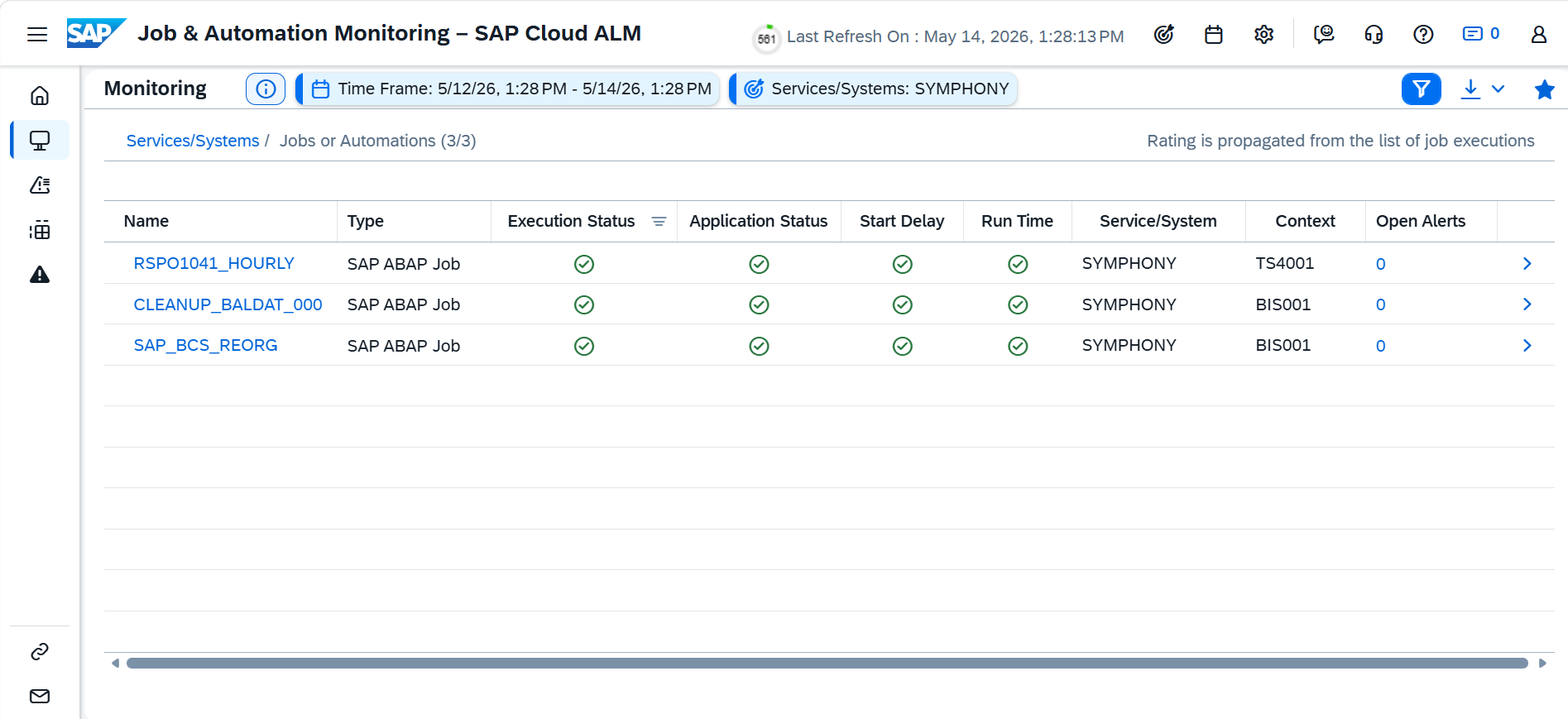
Task: Open the time frame calendar icon in header
Action: (1214, 34)
